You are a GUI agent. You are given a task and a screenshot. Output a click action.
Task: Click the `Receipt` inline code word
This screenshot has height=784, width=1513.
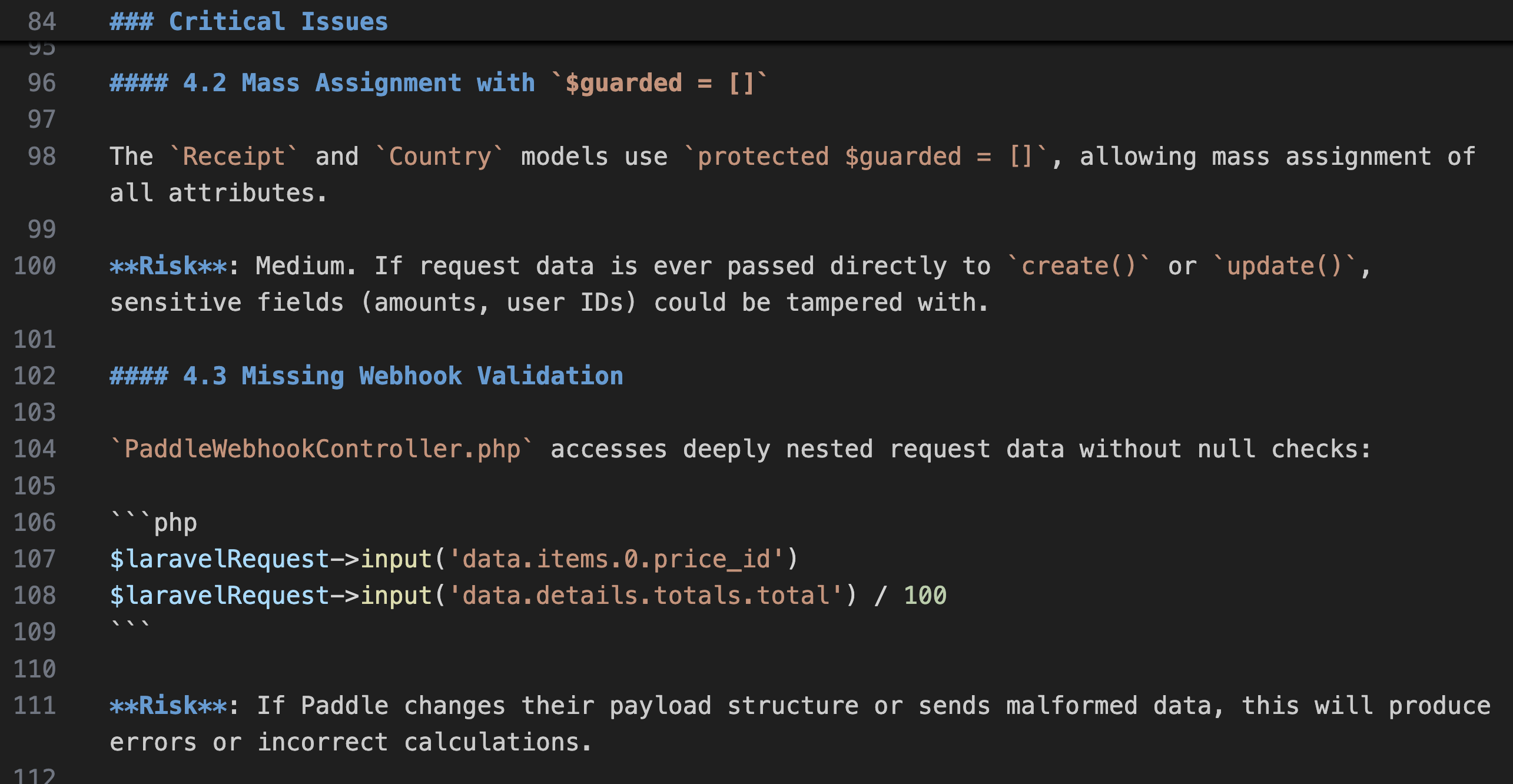pyautogui.click(x=234, y=157)
